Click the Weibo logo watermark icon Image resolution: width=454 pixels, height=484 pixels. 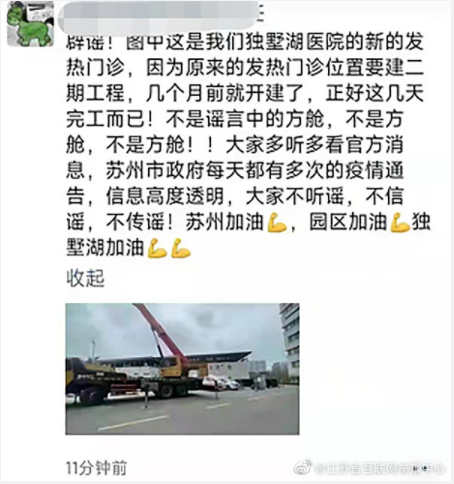(302, 468)
